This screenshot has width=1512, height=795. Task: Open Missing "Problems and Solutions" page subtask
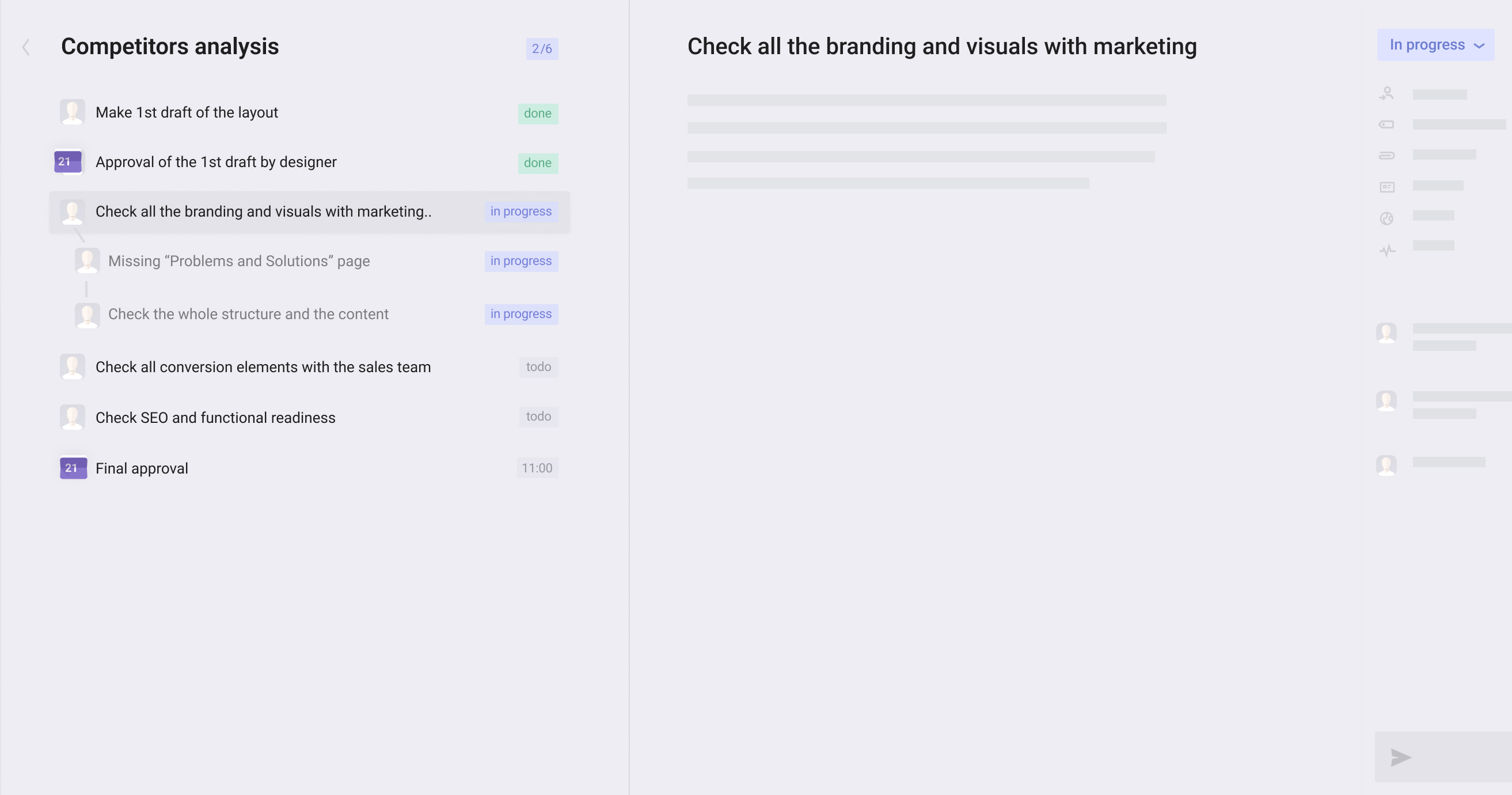pyautogui.click(x=239, y=261)
